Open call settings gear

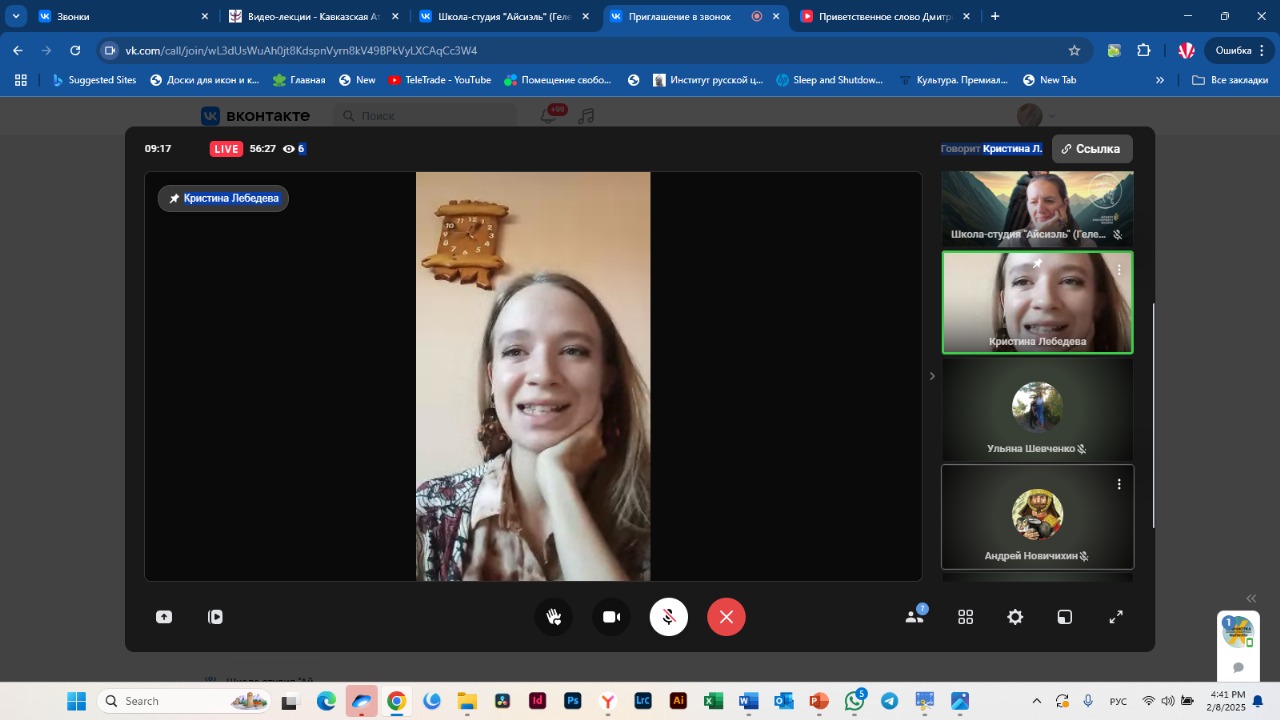1015,617
